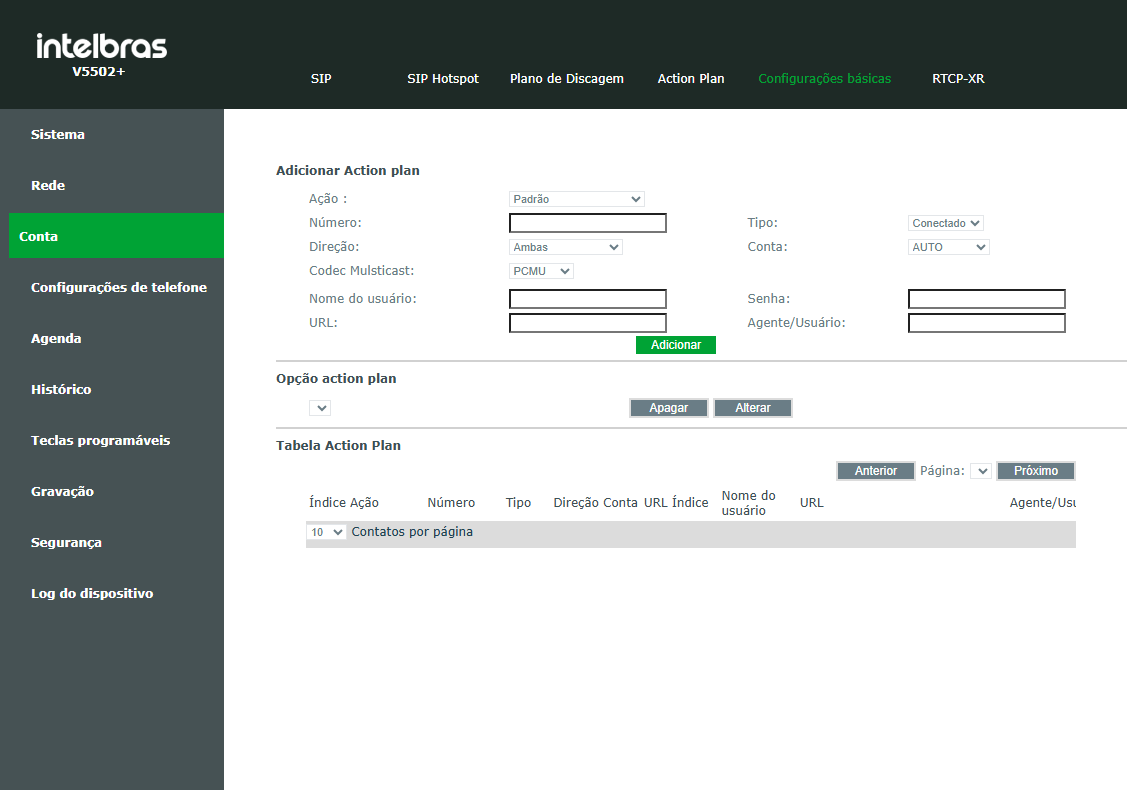1127x790 pixels.
Task: Click the green Adicionar button
Action: (676, 345)
